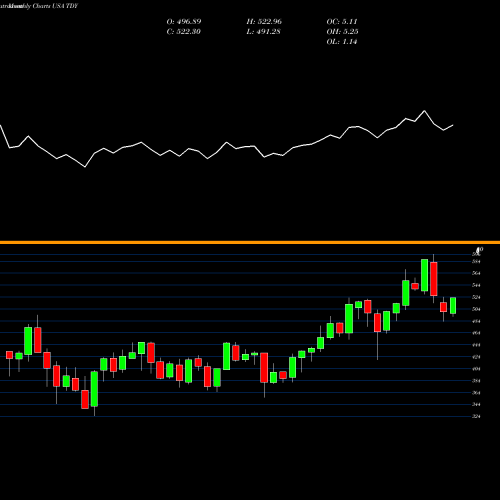Click the 464 price axis label
Image resolution: width=500 pixels, height=500 pixels.
tap(476, 333)
